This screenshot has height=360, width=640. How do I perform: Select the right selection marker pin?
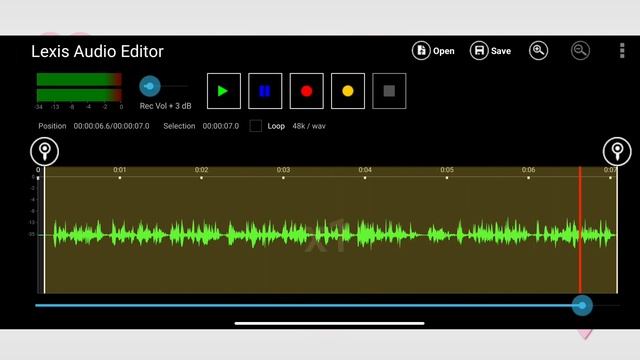click(x=617, y=151)
